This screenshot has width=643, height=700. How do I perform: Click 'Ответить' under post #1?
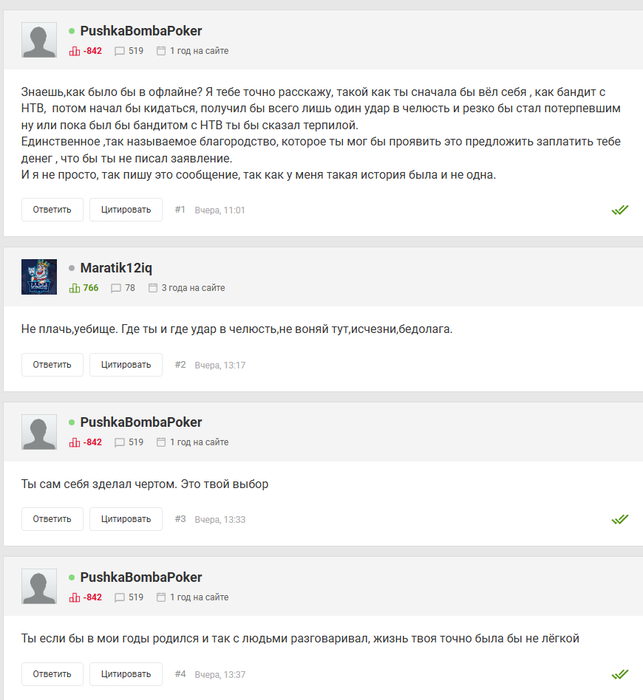point(52,210)
